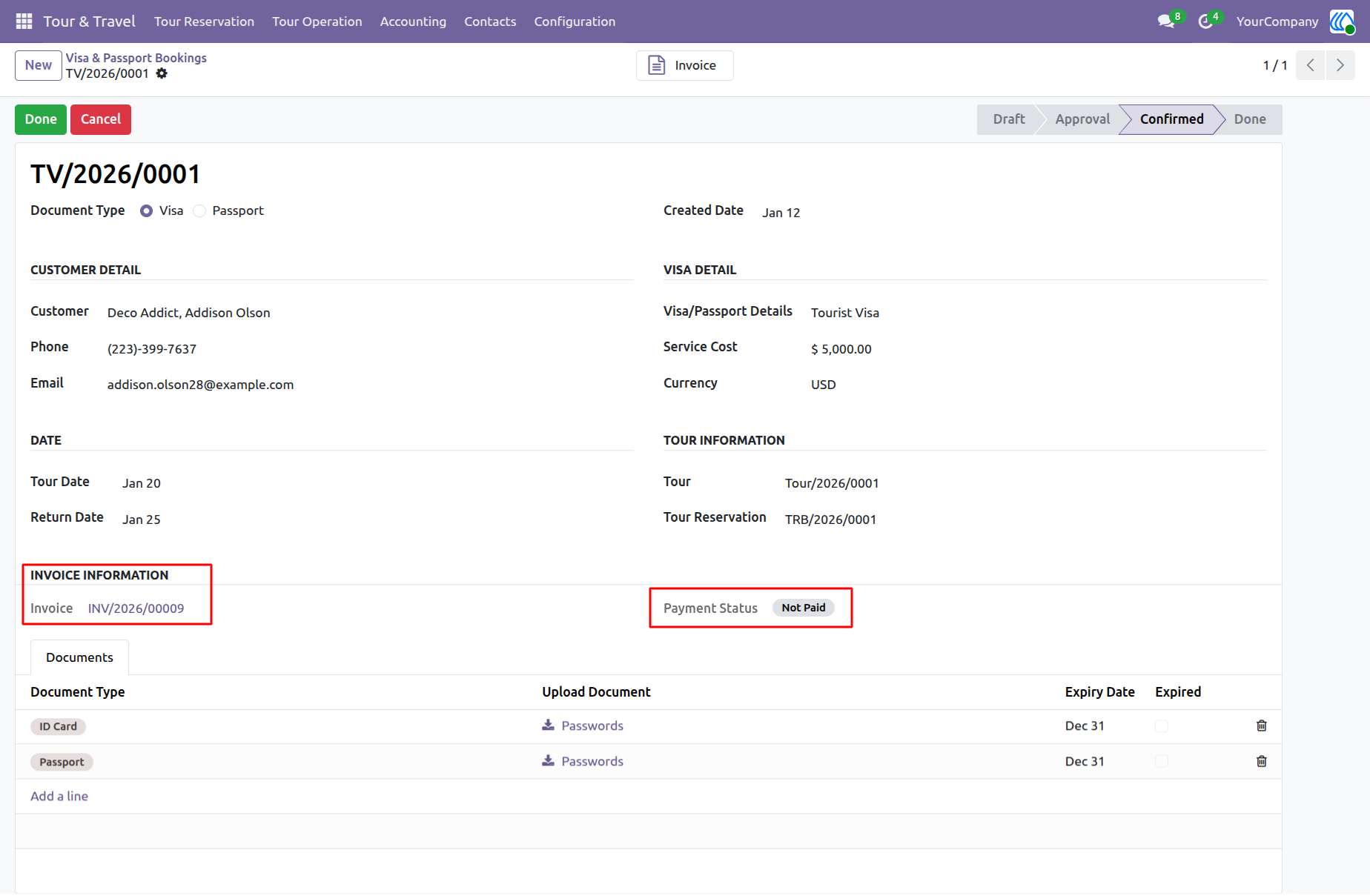Viewport: 1370px width, 896px height.
Task: Toggle Expired checkbox for ID Card row
Action: click(x=1162, y=726)
